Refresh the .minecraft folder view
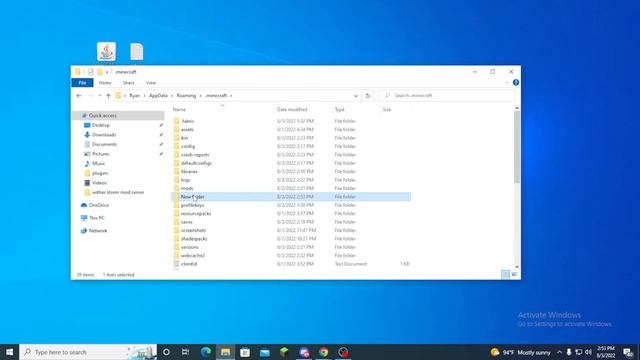Viewport: 640px width, 360px height. coord(368,96)
